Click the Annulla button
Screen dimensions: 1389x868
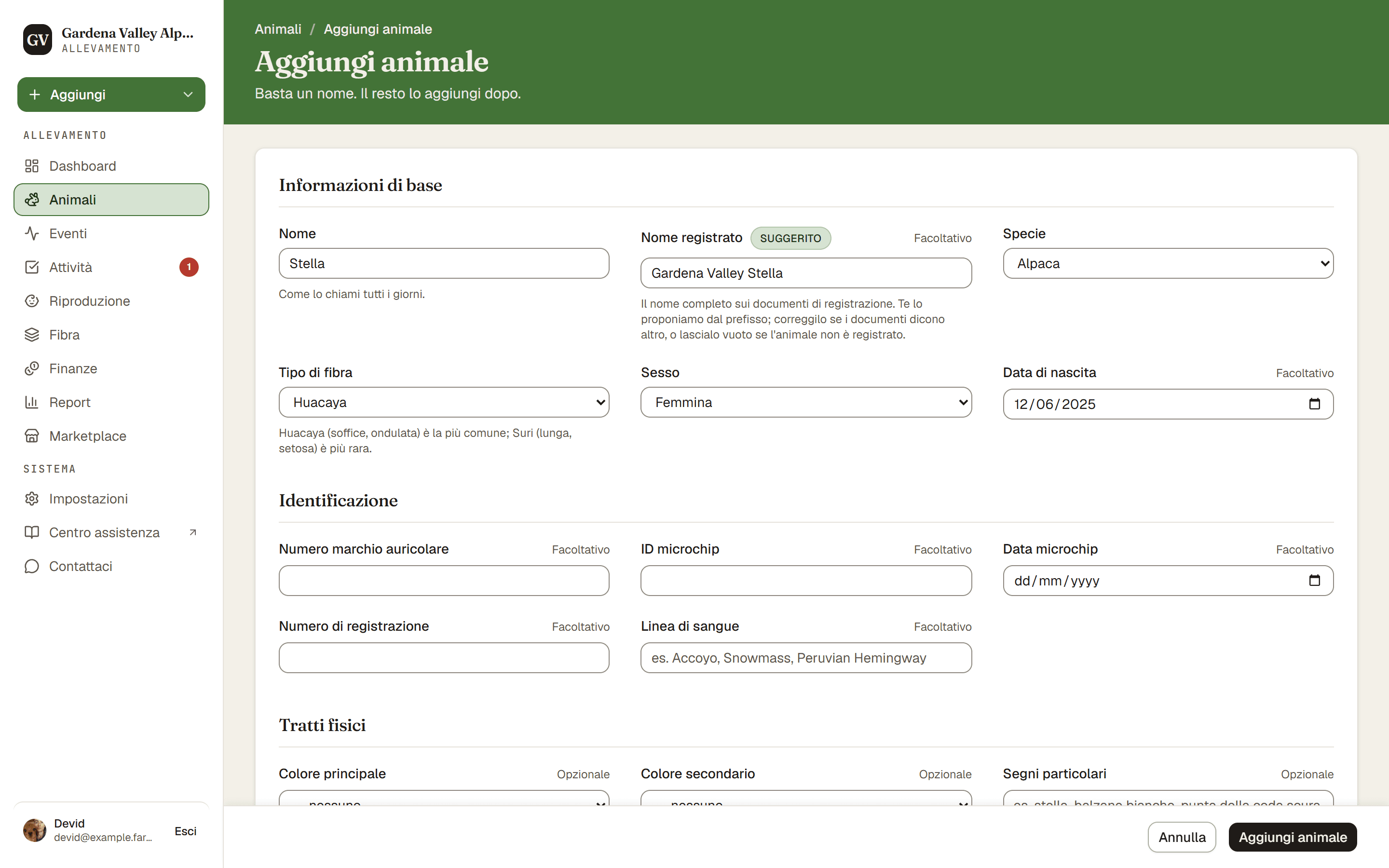coord(1182,837)
